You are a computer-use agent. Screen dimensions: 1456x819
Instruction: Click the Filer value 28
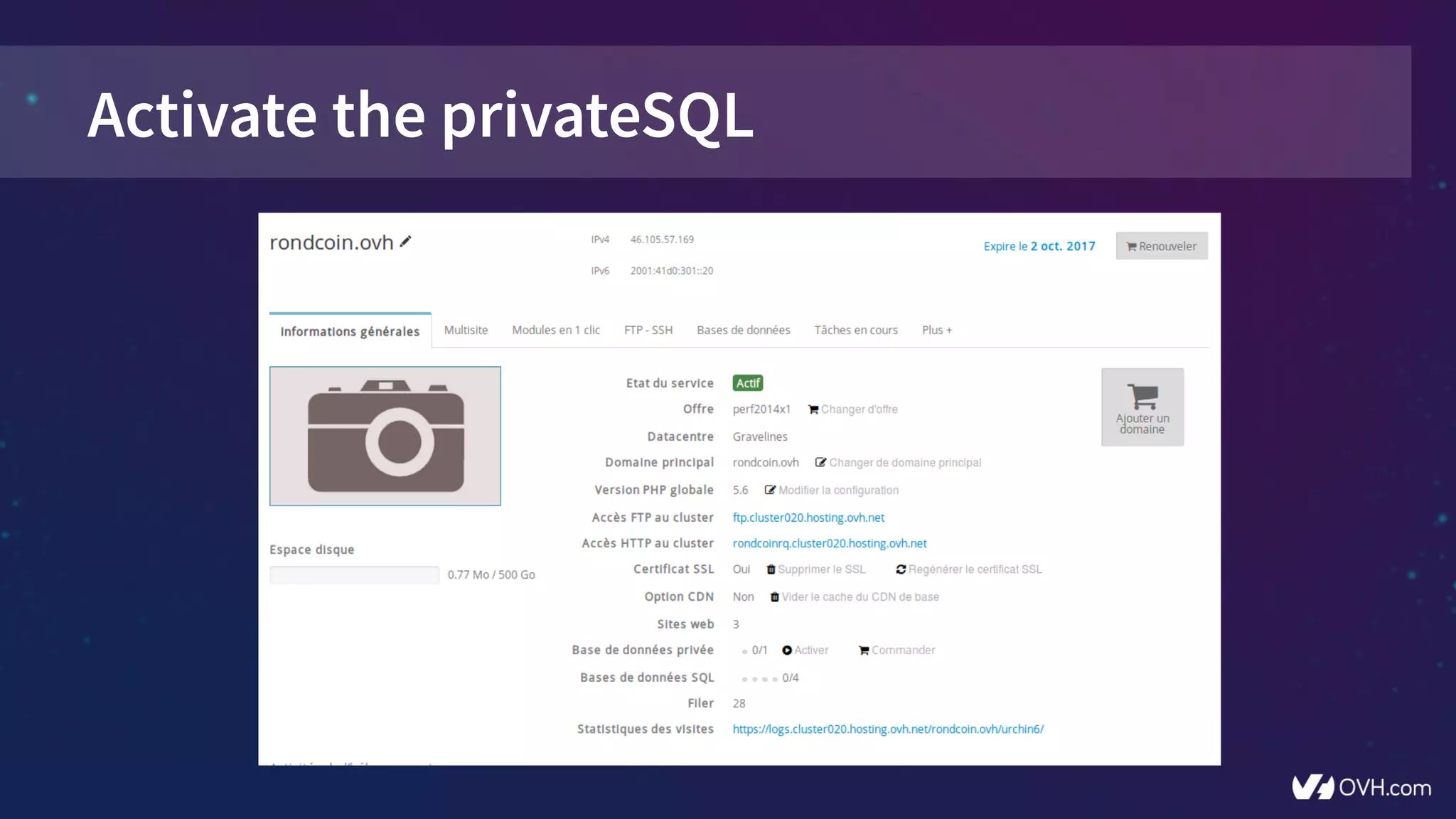point(739,704)
